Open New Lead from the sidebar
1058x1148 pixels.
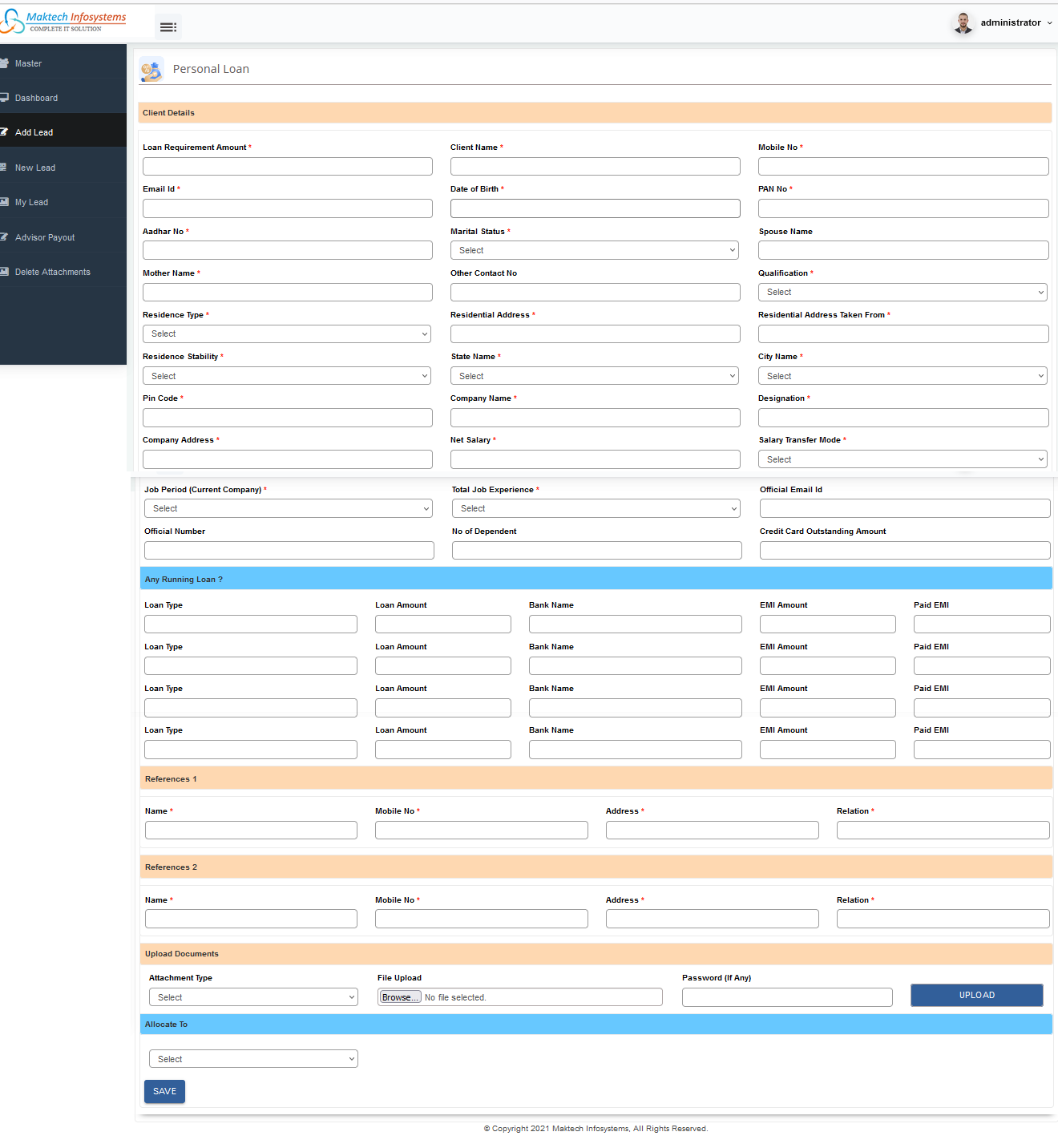click(35, 168)
